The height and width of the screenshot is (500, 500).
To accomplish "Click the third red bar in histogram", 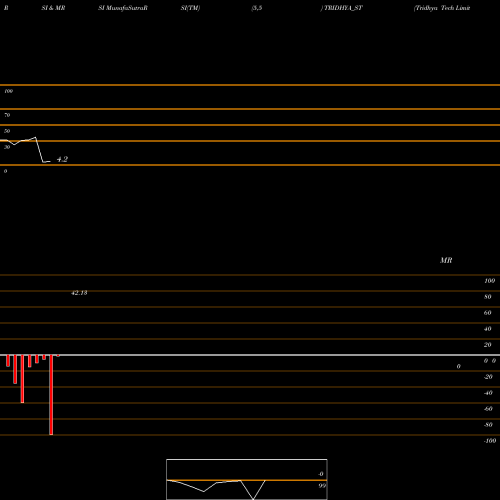I will point(22,379).
